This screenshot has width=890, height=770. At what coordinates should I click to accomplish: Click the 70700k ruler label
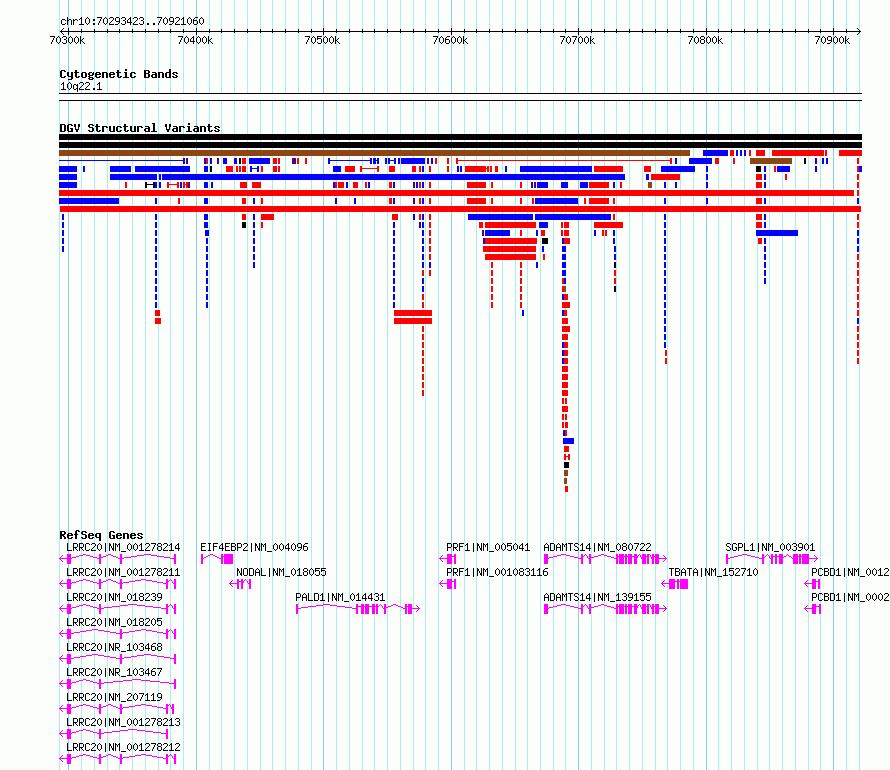(577, 40)
